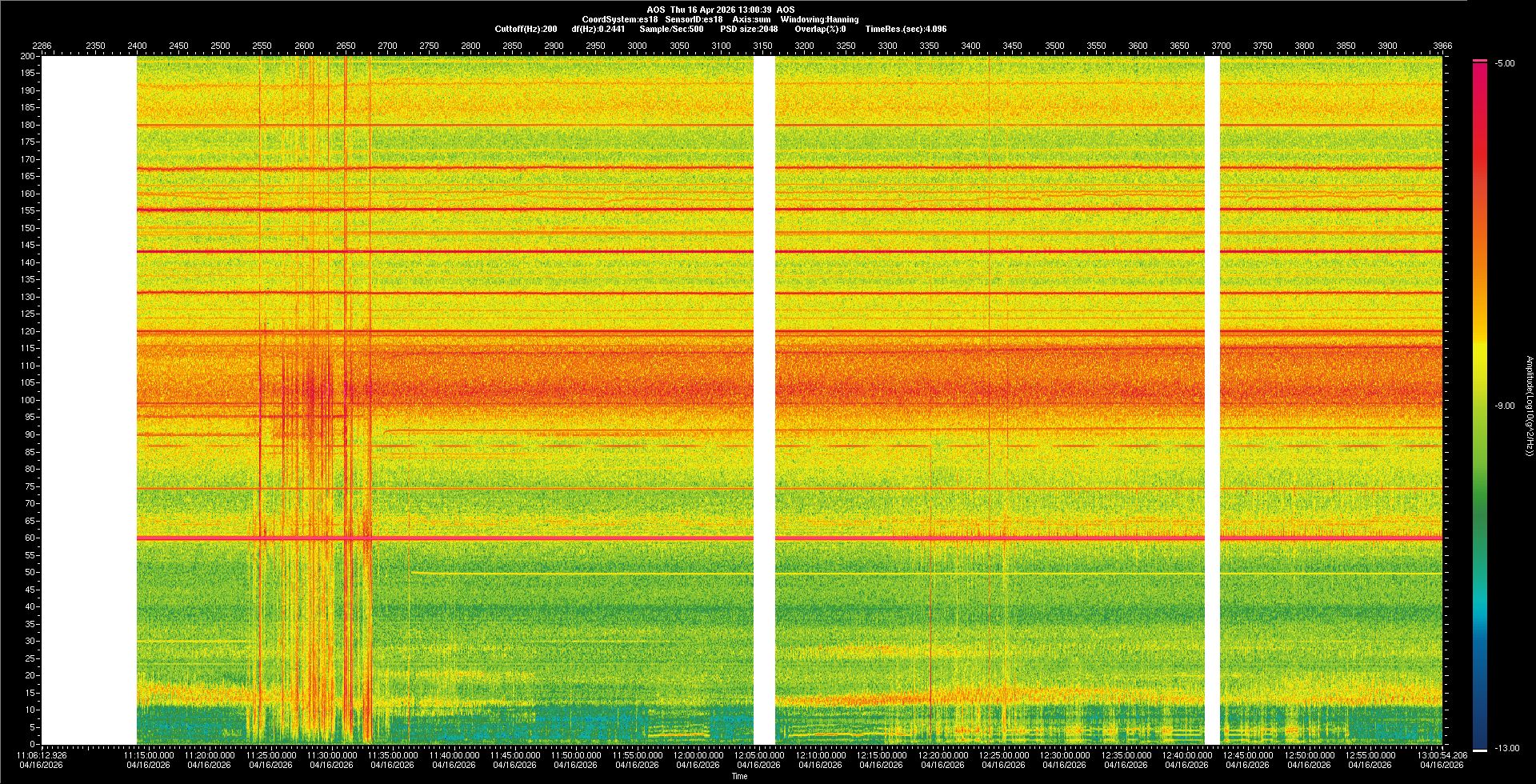
Task: Click the Windowing:Hanning header text
Action: click(x=819, y=19)
